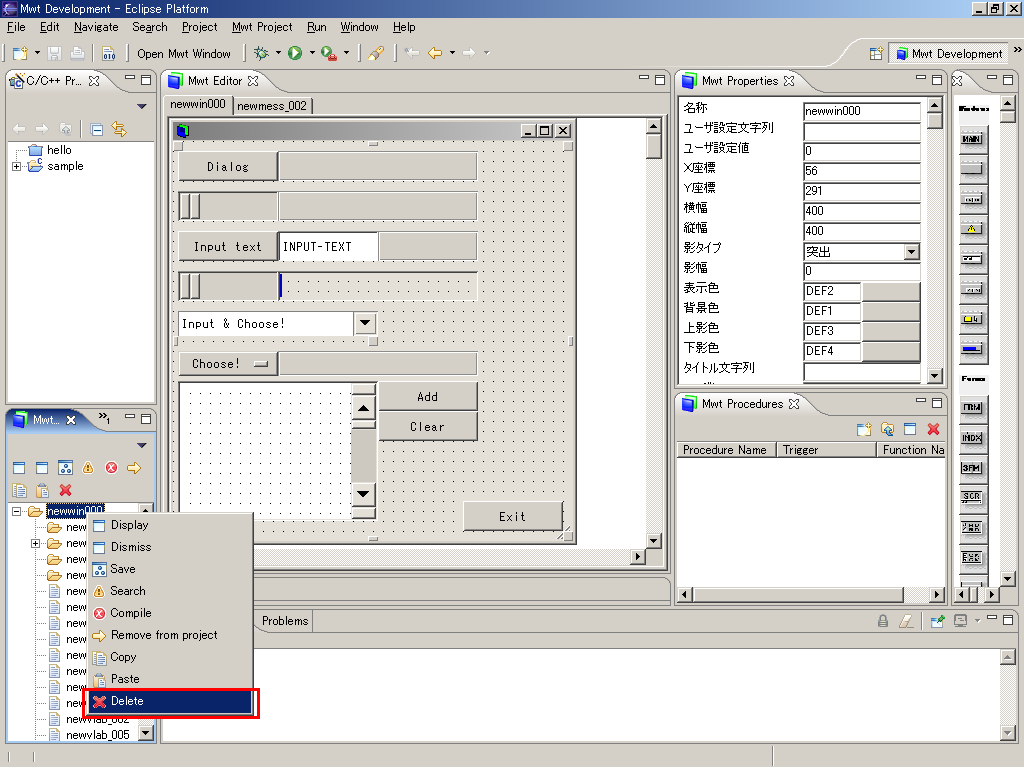Screen dimensions: 1024x768
Task: Switch to the newmess_002 editor tab
Action: [x=272, y=106]
